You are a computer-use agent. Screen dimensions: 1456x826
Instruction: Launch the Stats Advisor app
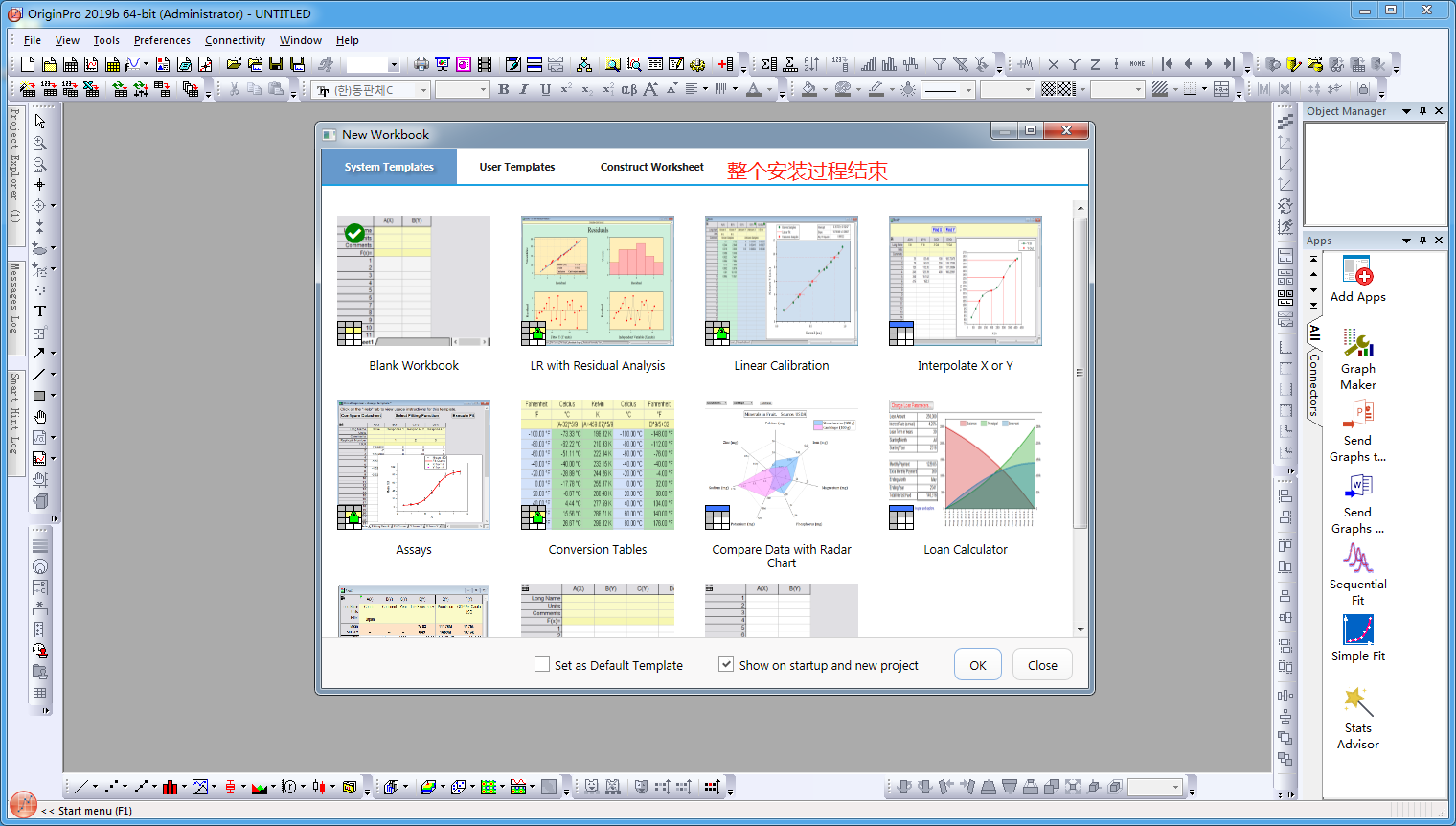coord(1357,703)
